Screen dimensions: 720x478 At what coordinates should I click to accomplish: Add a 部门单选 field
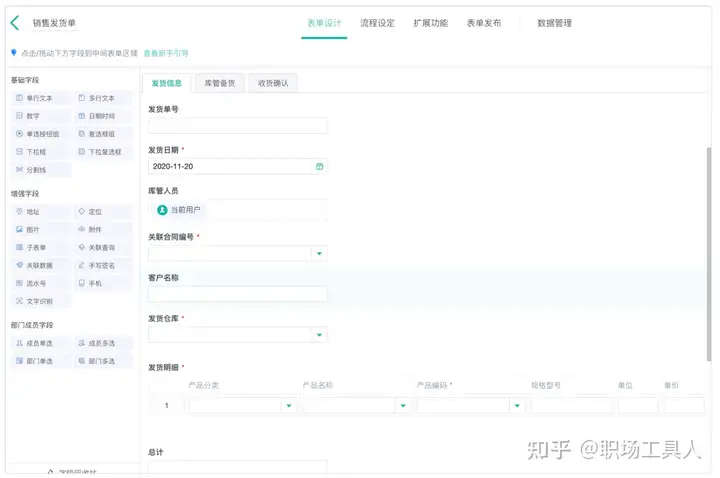point(41,360)
